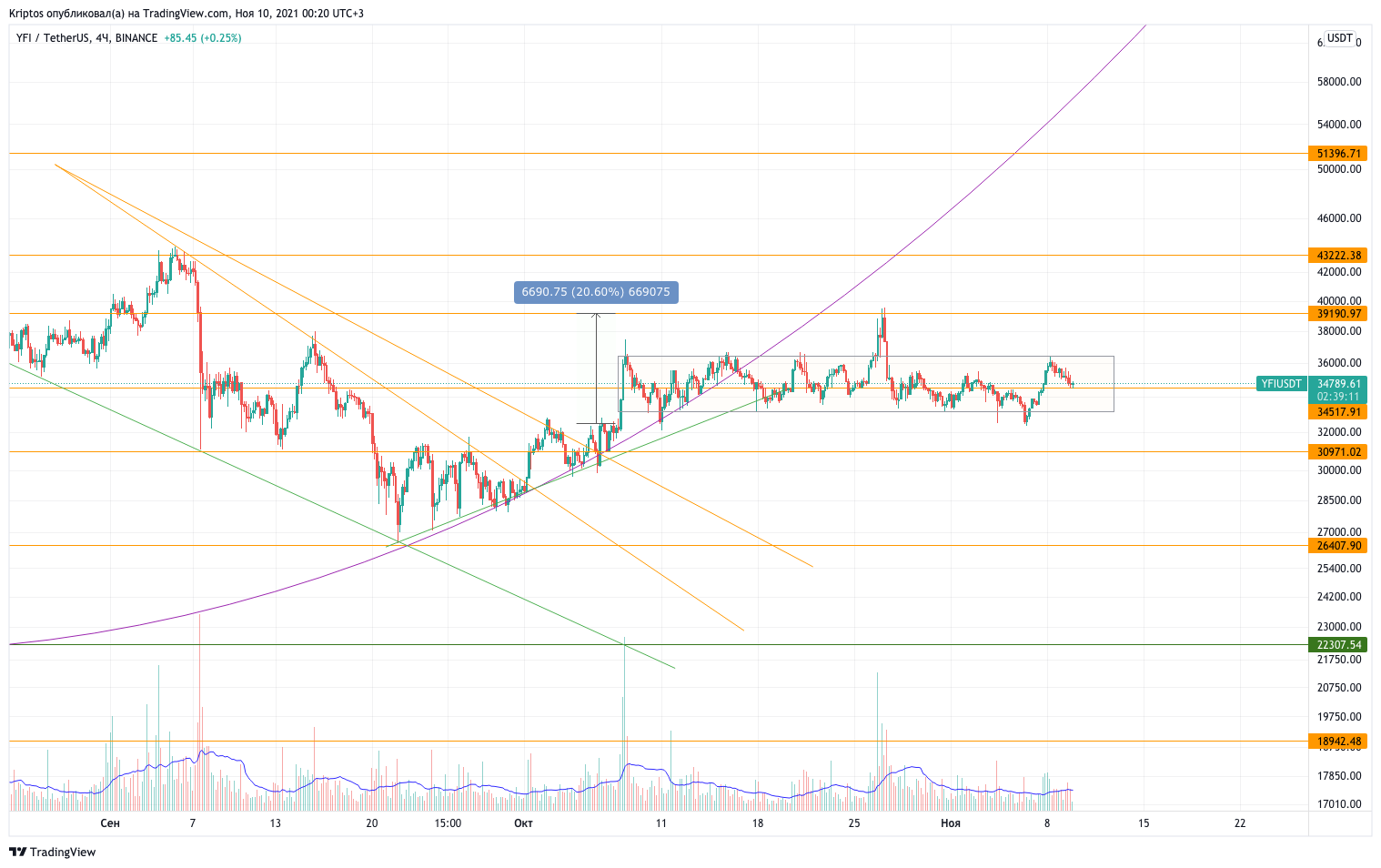Click the 34517.91 price level label

coord(1338,412)
